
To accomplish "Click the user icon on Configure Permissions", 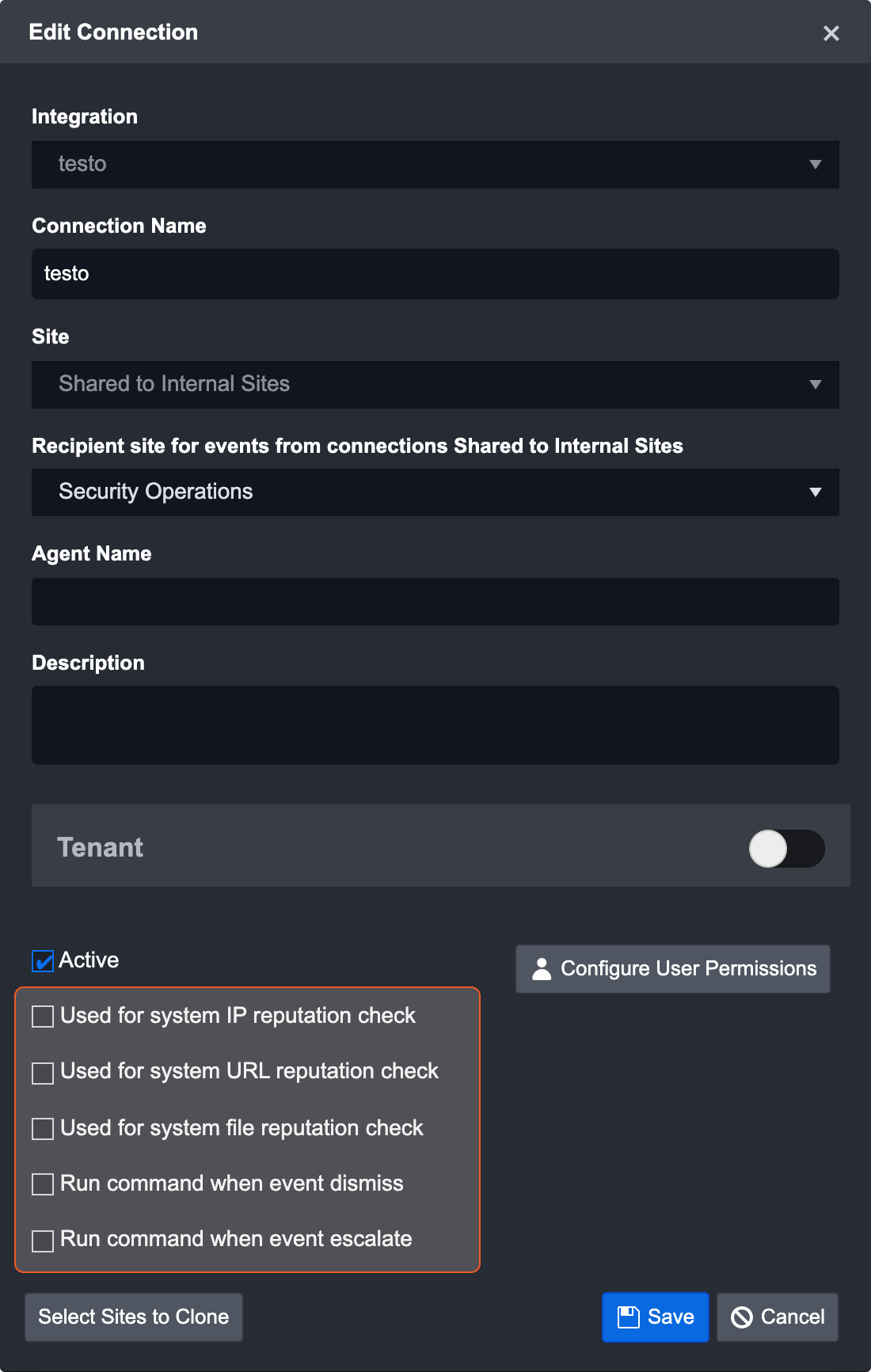I will click(x=542, y=969).
